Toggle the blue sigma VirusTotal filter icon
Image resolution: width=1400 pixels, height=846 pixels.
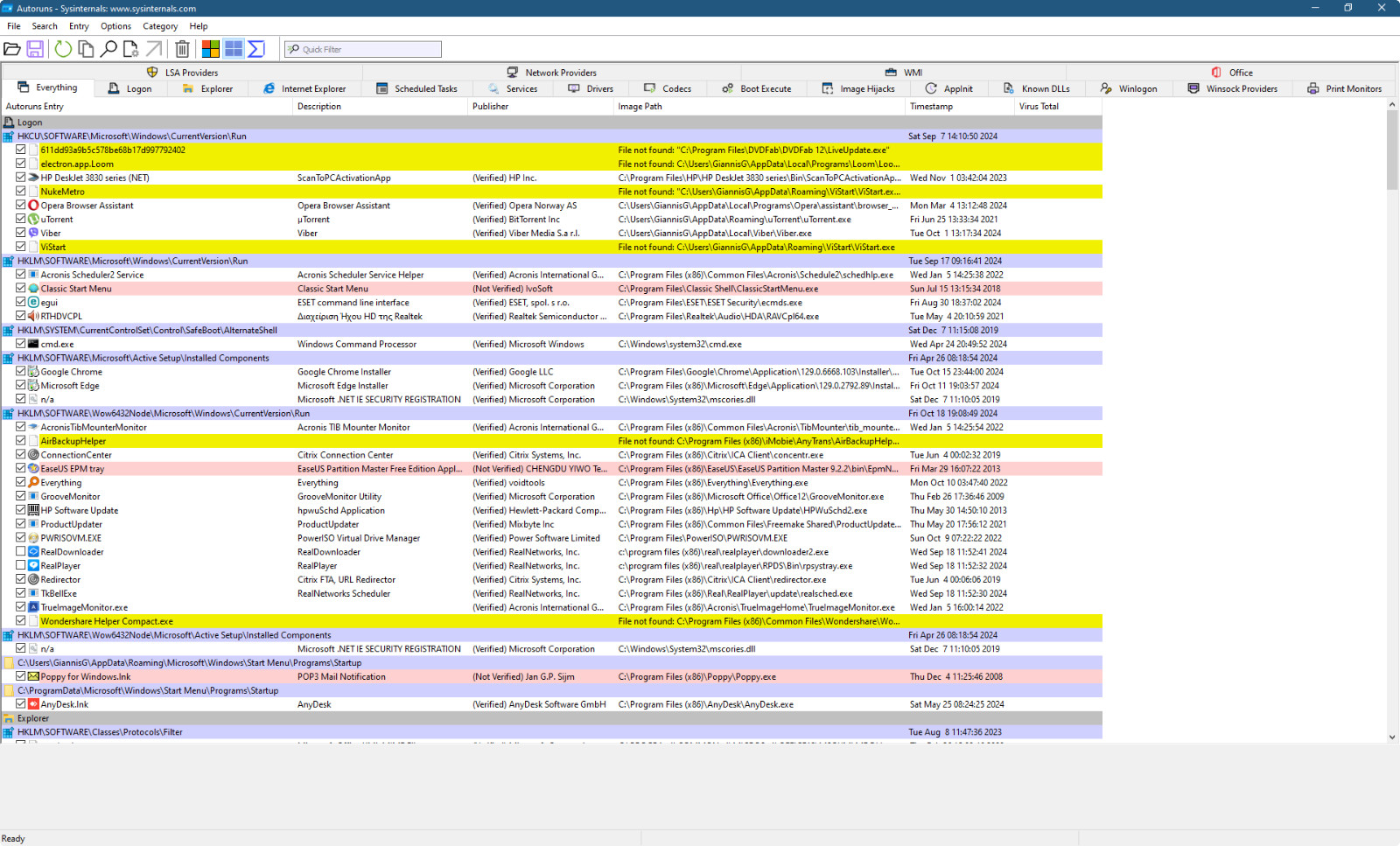[256, 49]
